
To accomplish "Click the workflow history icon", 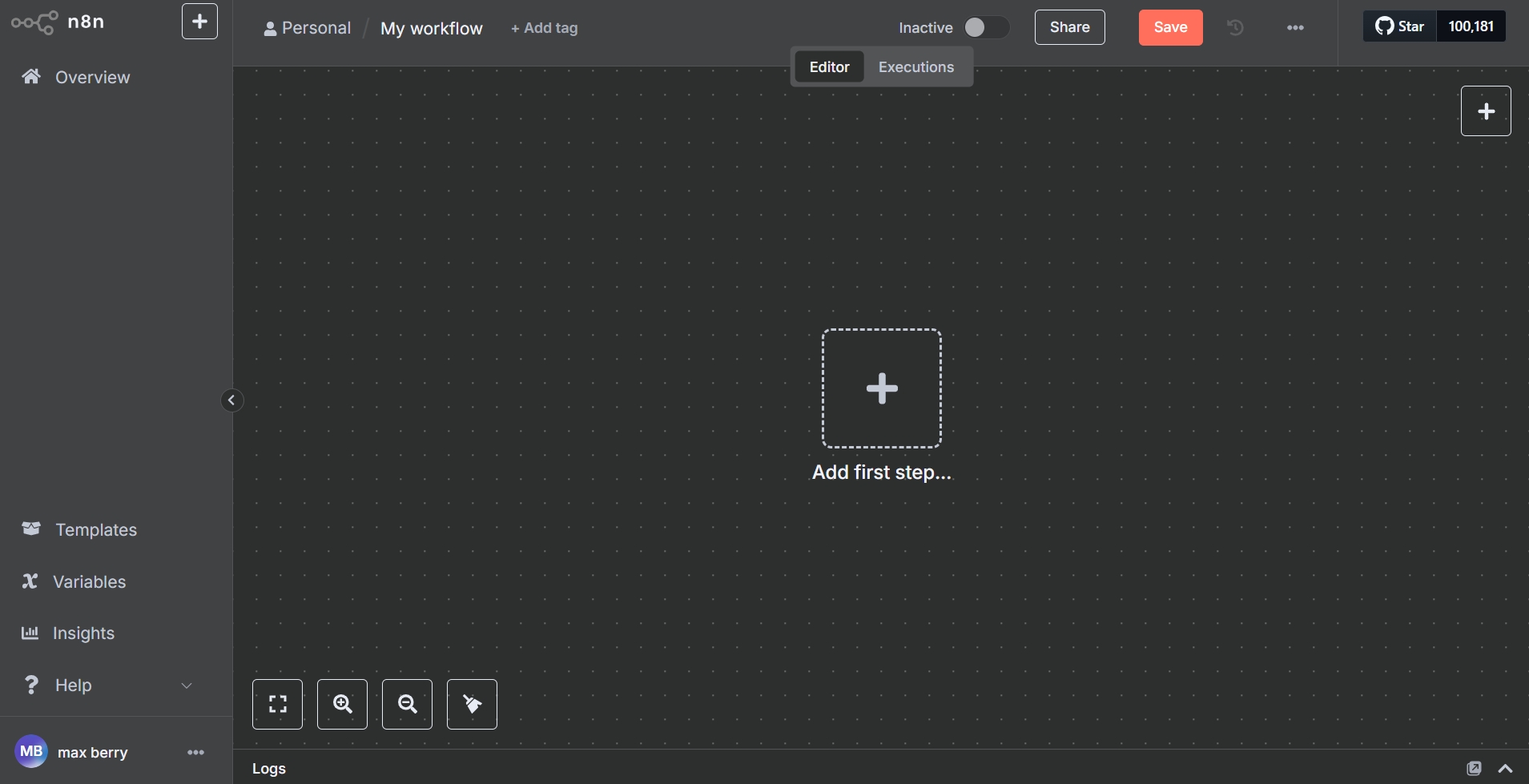I will click(x=1235, y=28).
